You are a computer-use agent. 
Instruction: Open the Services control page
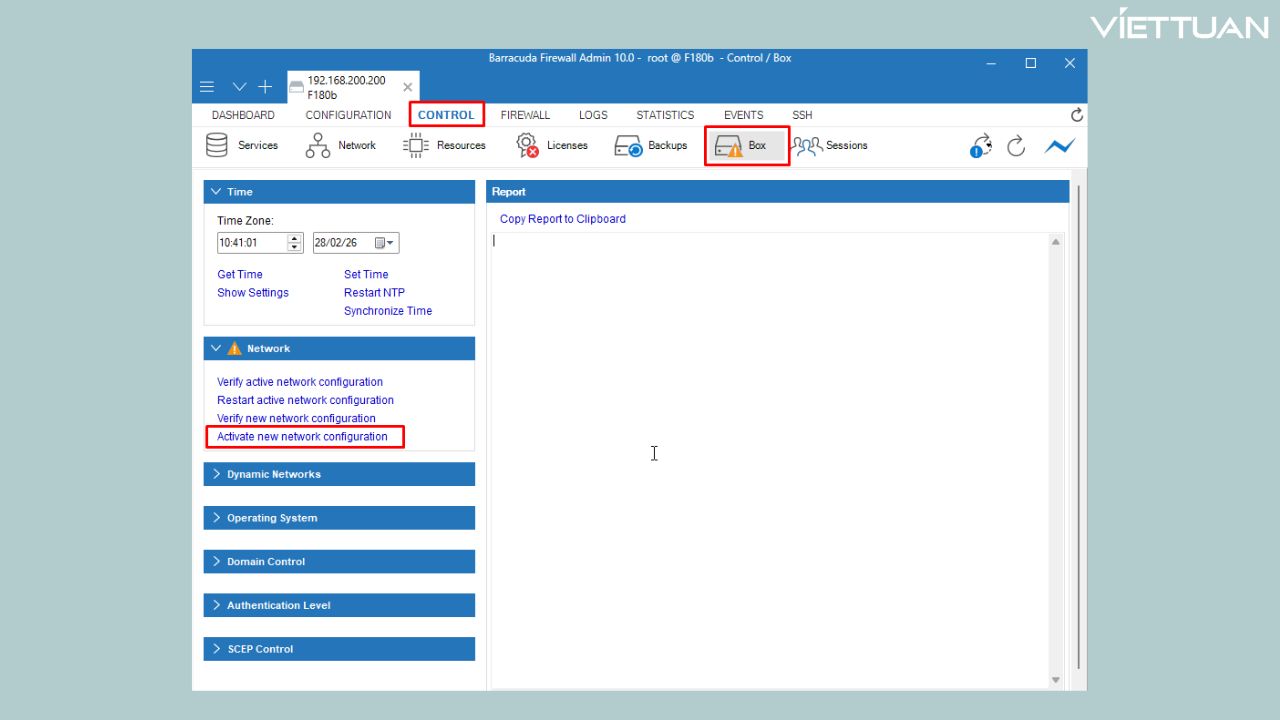(242, 146)
